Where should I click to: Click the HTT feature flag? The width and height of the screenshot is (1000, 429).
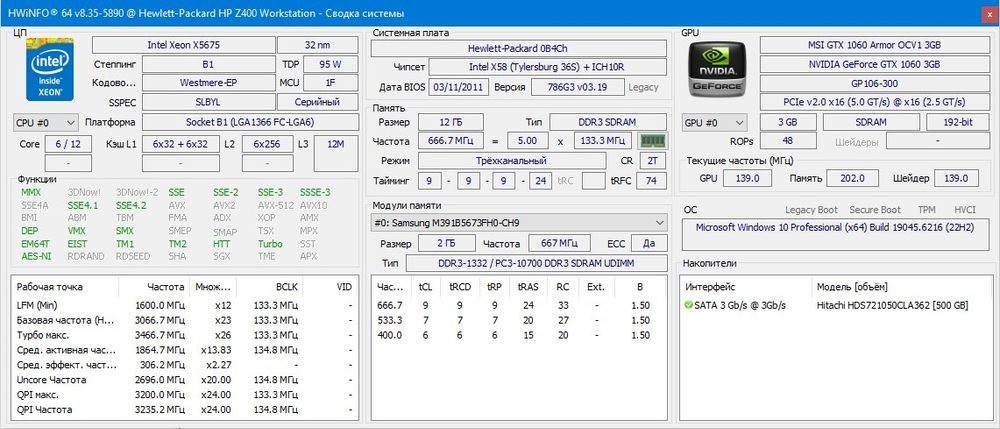click(x=221, y=244)
